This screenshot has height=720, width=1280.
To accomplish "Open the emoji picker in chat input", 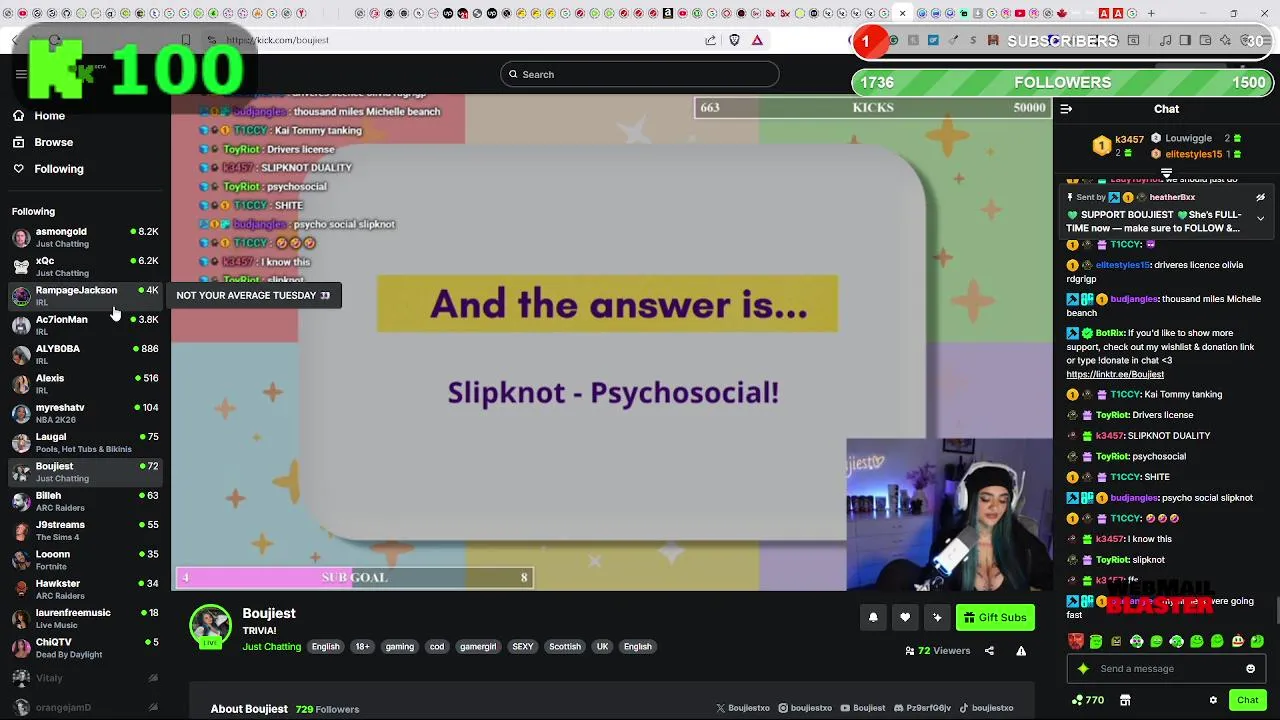I will pyautogui.click(x=1250, y=669).
